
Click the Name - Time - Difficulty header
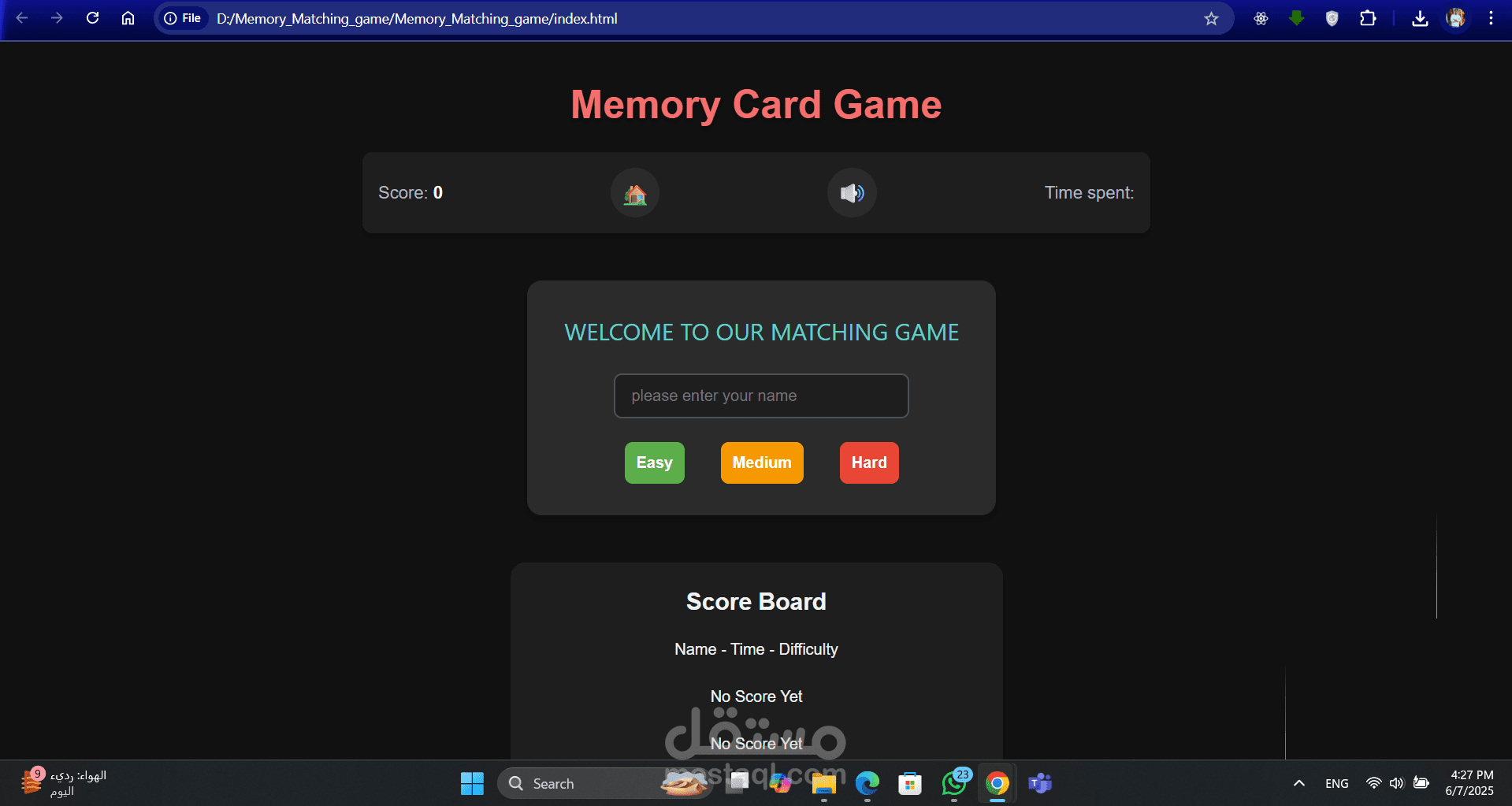(x=756, y=649)
